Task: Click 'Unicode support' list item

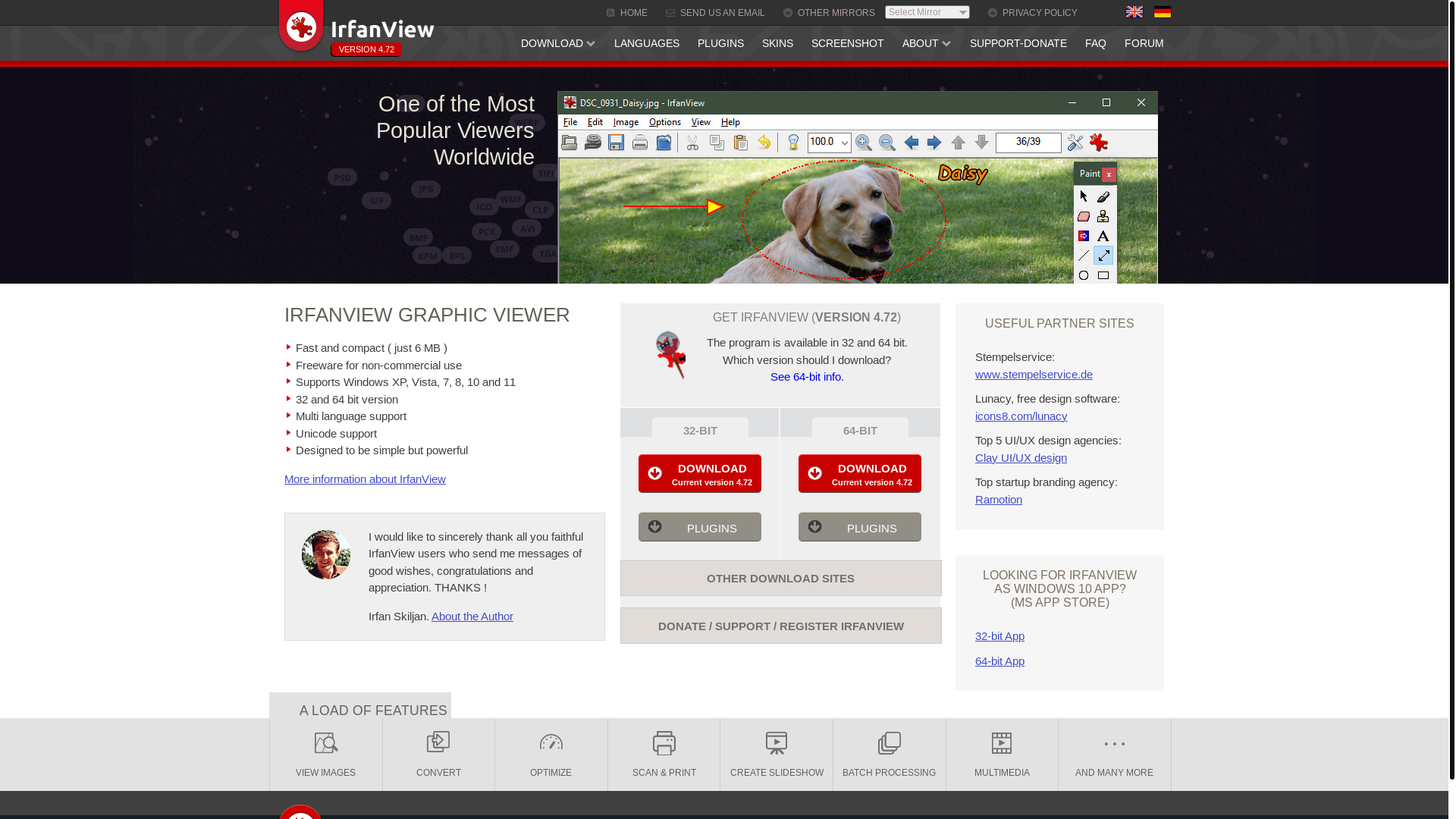Action: [336, 434]
